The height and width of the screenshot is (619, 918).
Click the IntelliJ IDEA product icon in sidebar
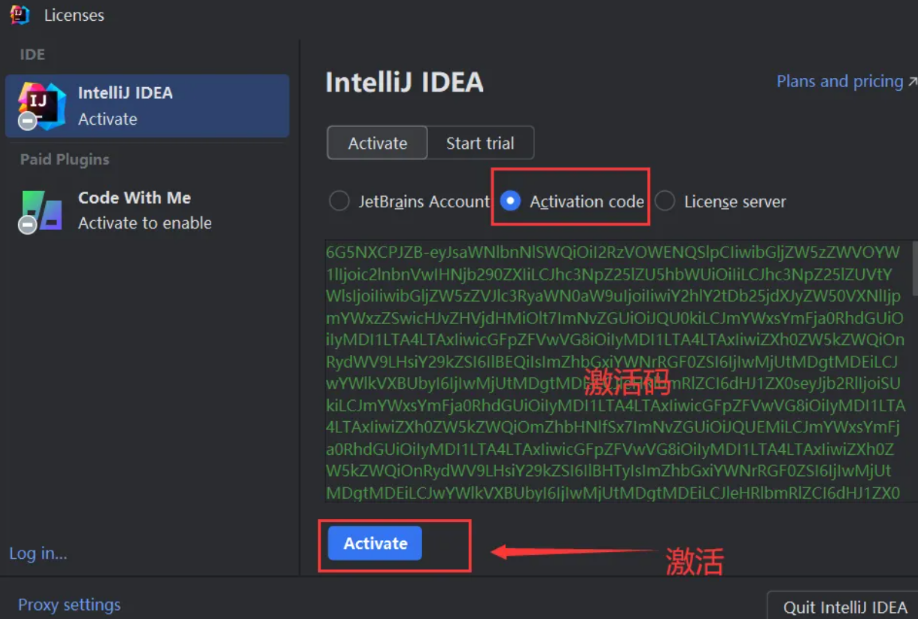[x=42, y=105]
